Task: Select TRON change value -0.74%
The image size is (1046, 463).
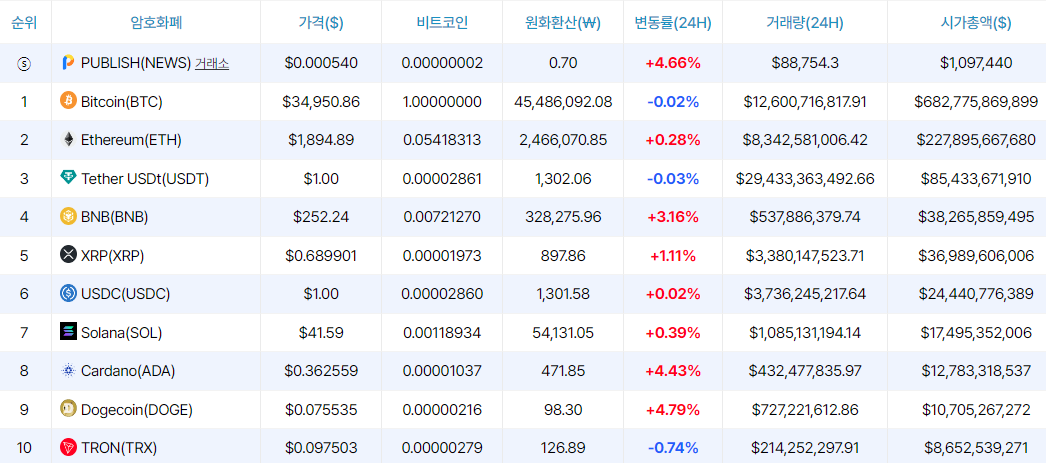Action: pyautogui.click(x=673, y=447)
